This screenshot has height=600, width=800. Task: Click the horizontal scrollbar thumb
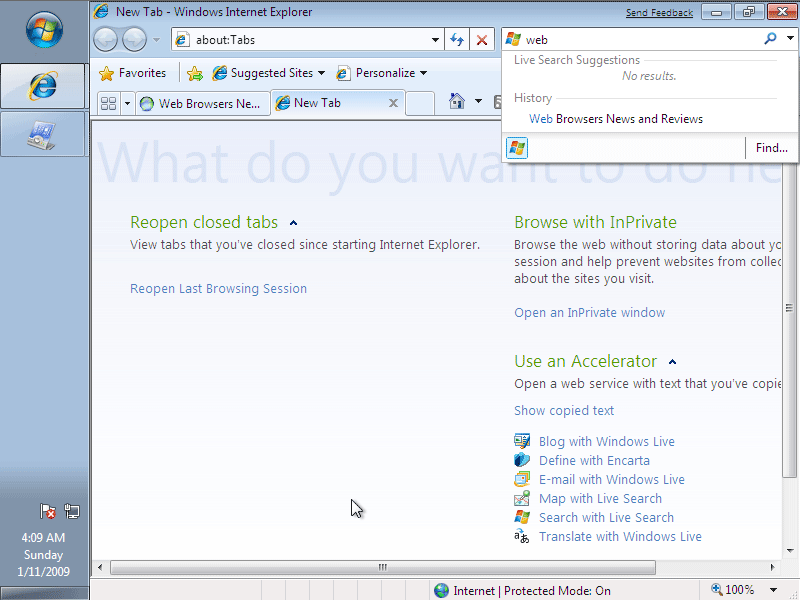click(382, 567)
